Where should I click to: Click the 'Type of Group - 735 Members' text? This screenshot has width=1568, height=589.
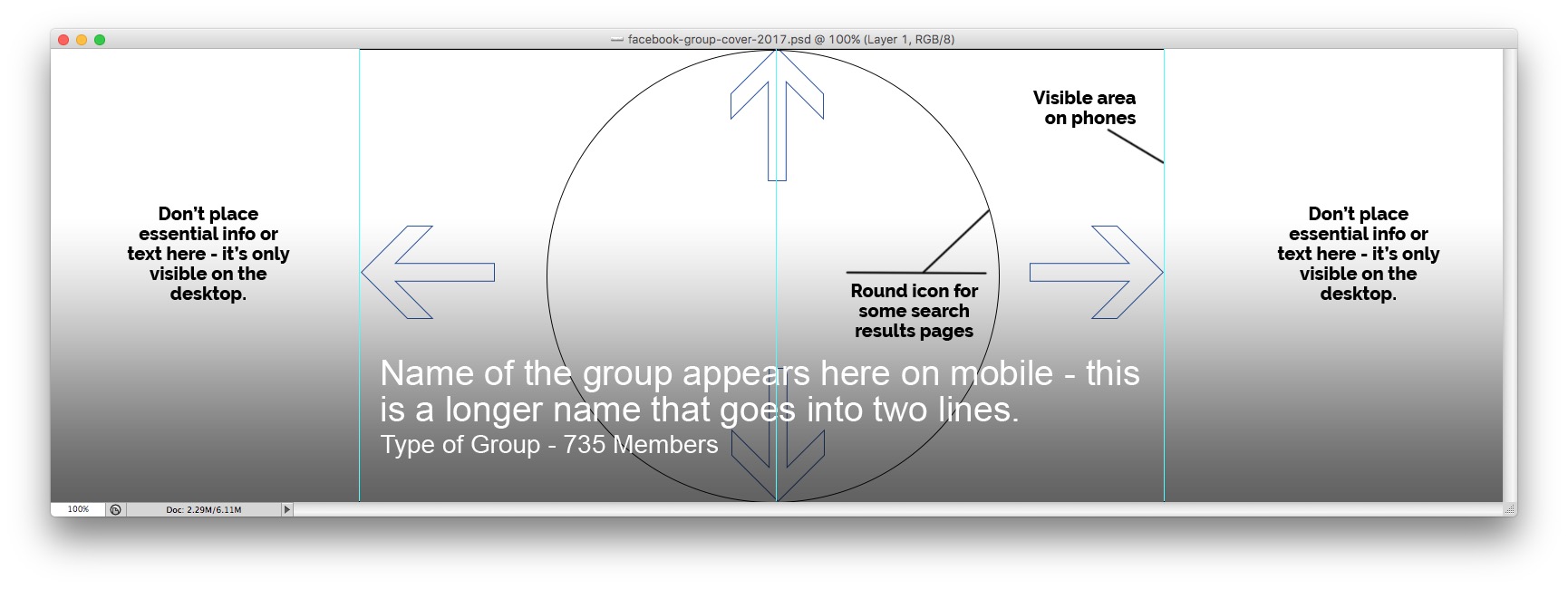point(548,445)
